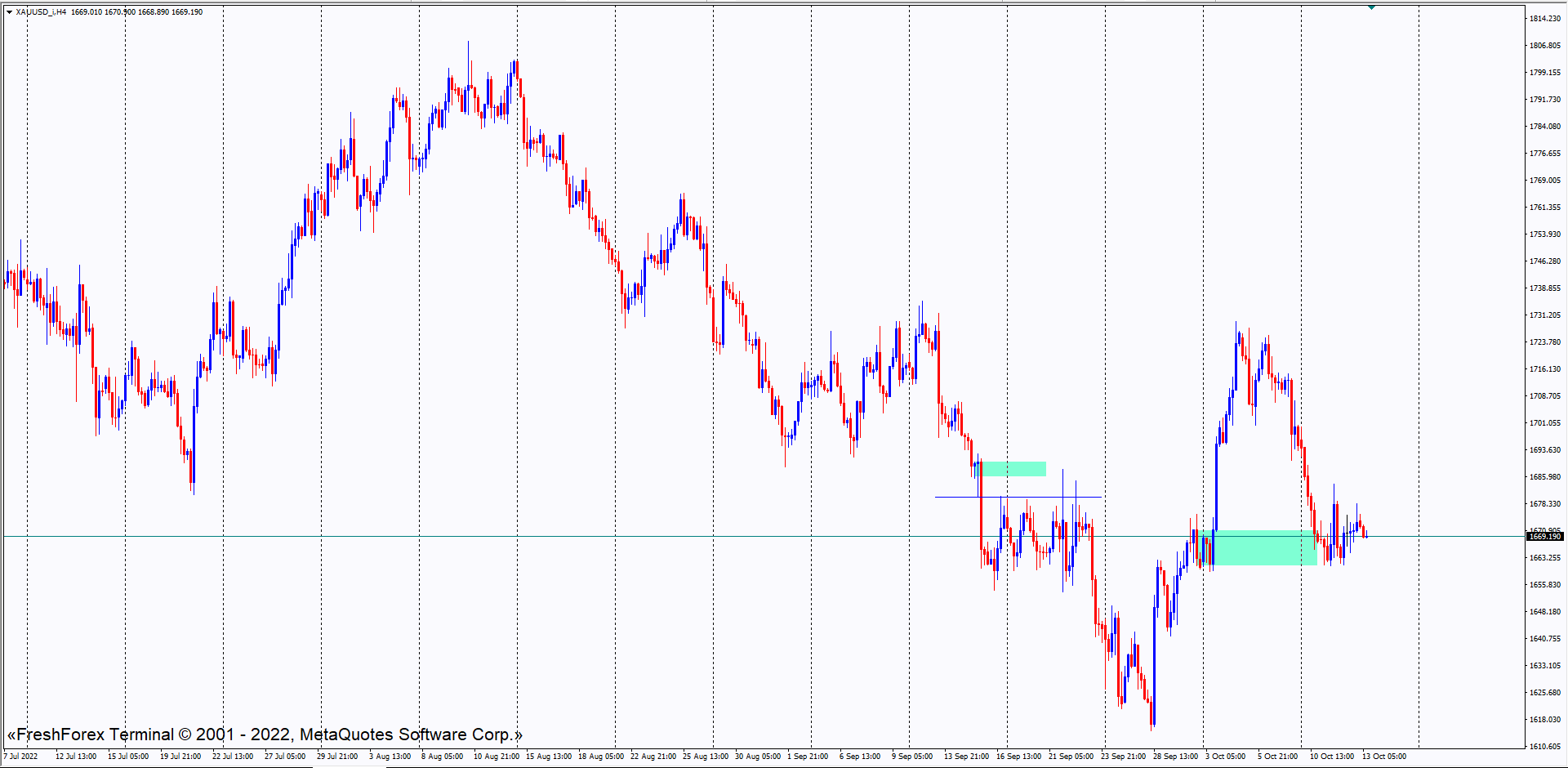The width and height of the screenshot is (1568, 768).
Task: Click the XAUUSD_i,H4 symbol title text
Action: 41,12
